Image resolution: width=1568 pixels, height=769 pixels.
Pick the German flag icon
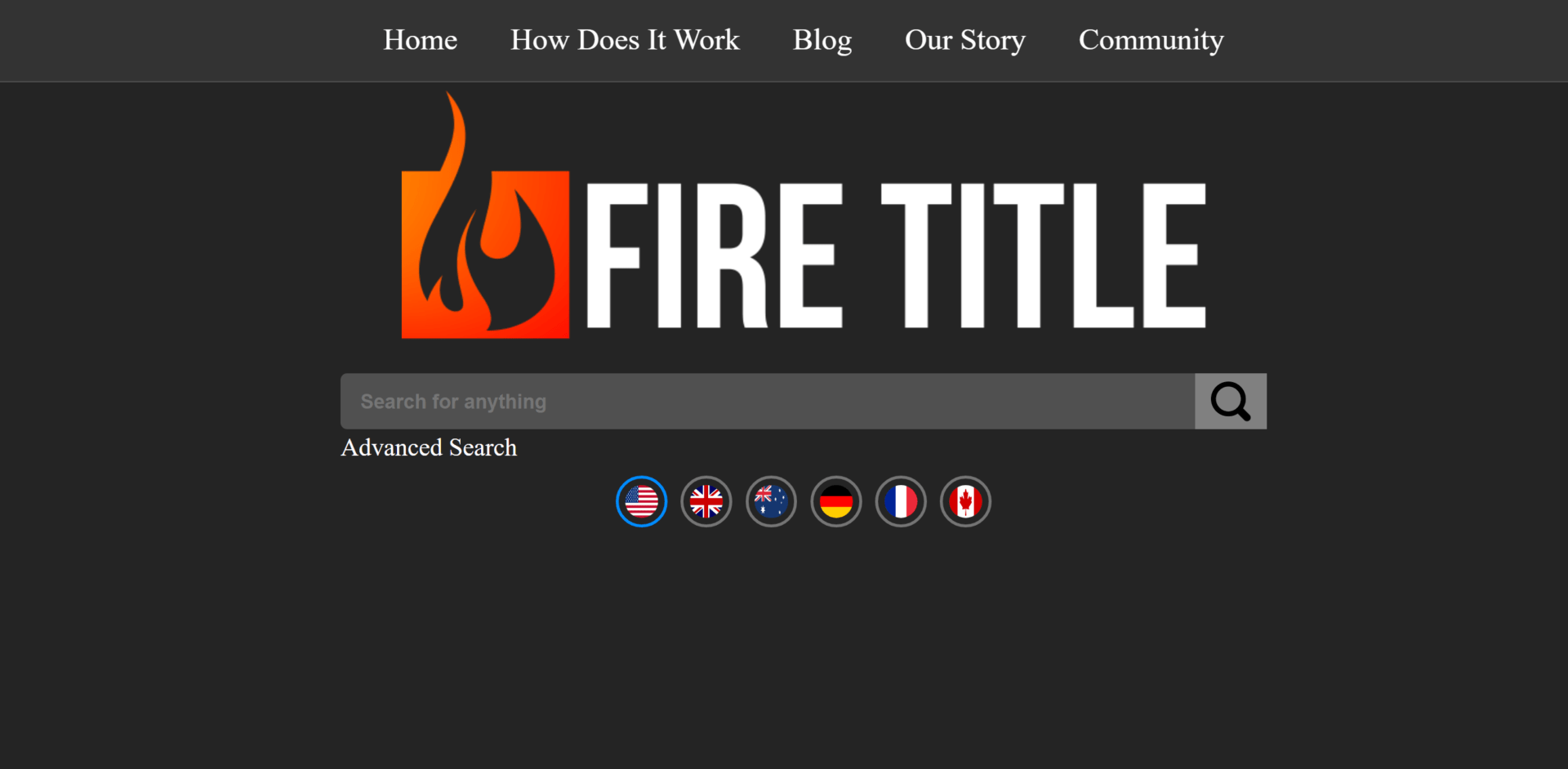[x=836, y=501]
